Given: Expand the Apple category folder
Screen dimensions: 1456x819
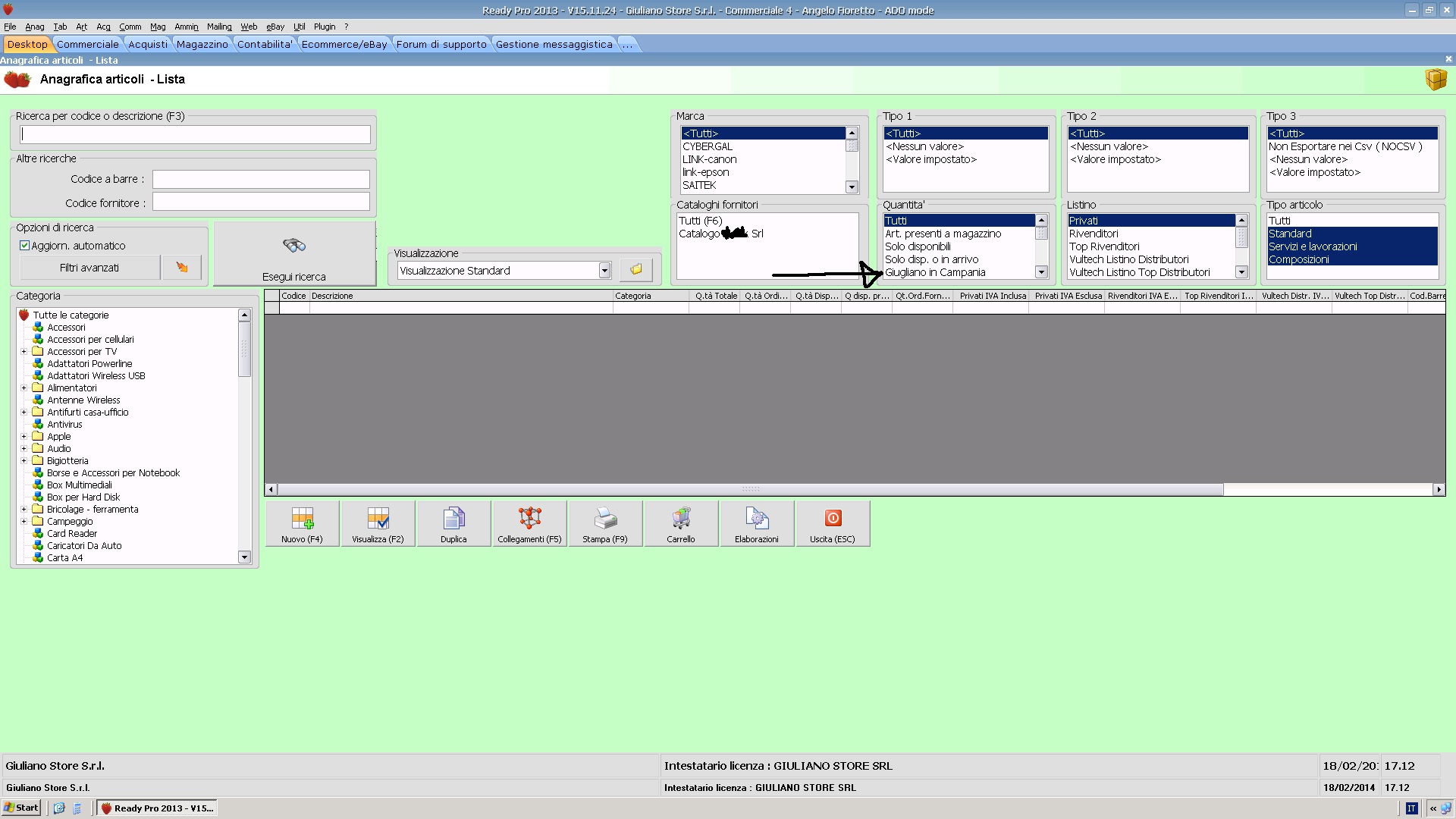Looking at the screenshot, I should pyautogui.click(x=24, y=437).
